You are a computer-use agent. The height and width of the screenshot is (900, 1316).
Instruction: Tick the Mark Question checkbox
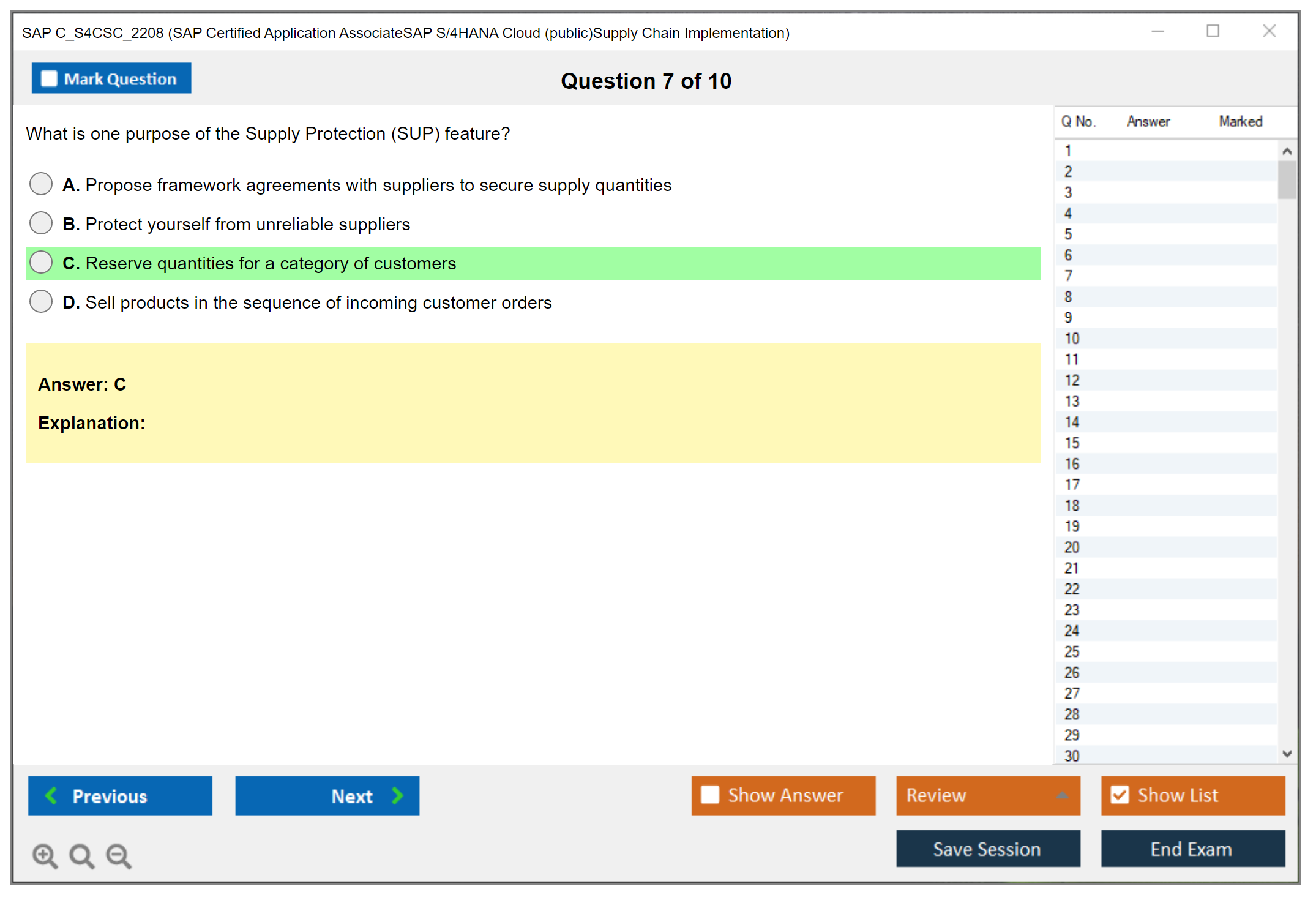[x=49, y=78]
